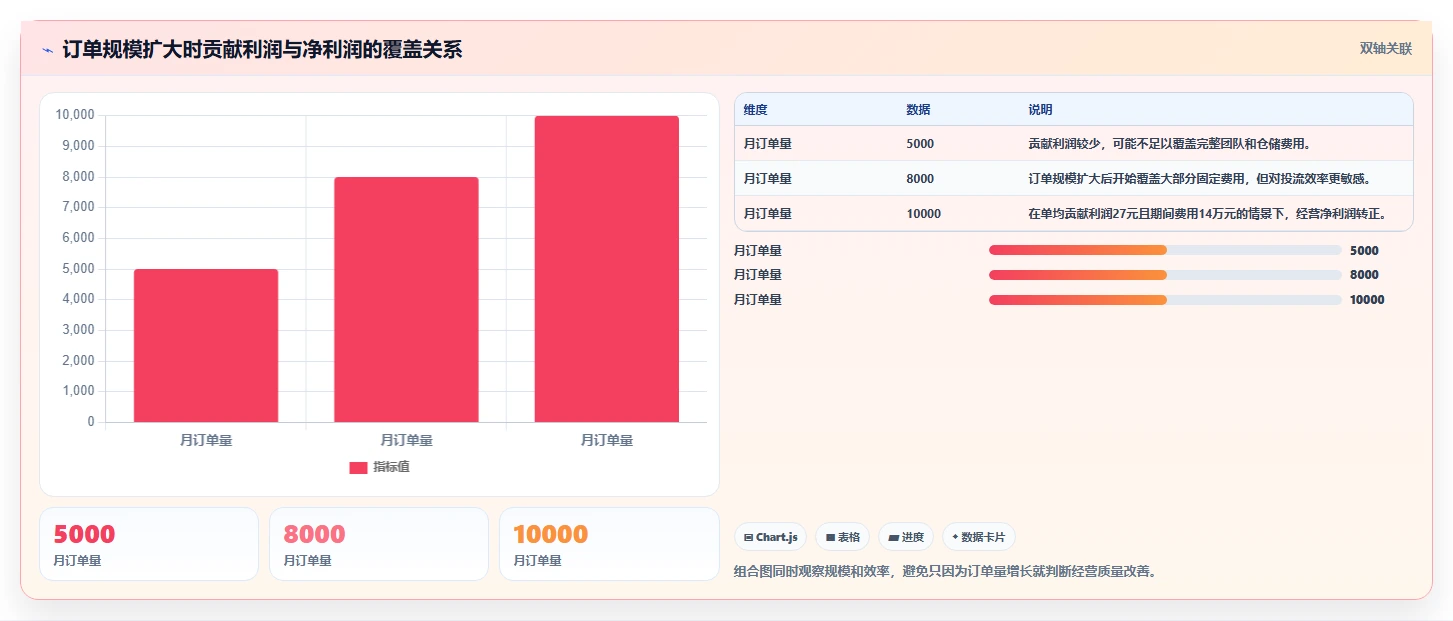This screenshot has width=1453, height=621.
Task: Select the 数据卡片 tag
Action: 979,537
